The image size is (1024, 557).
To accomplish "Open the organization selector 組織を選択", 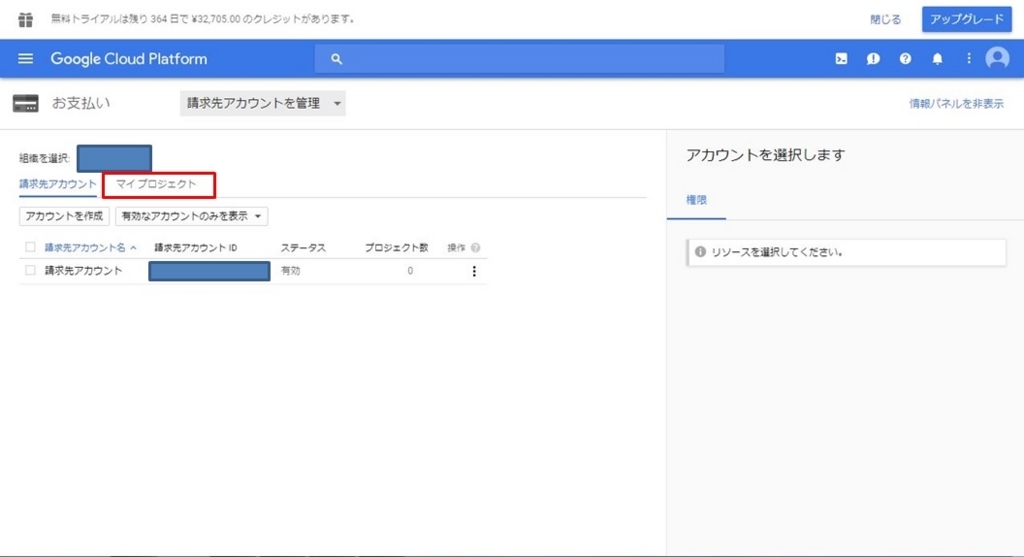I will pos(114,159).
